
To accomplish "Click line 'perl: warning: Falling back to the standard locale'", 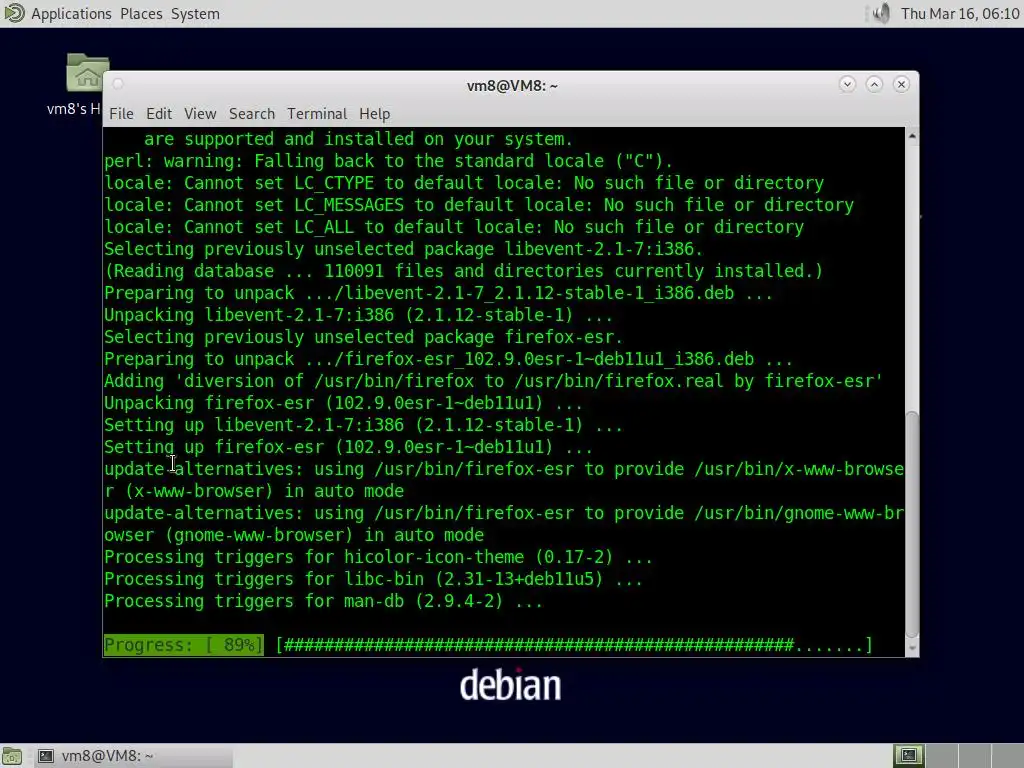I will pyautogui.click(x=388, y=161).
